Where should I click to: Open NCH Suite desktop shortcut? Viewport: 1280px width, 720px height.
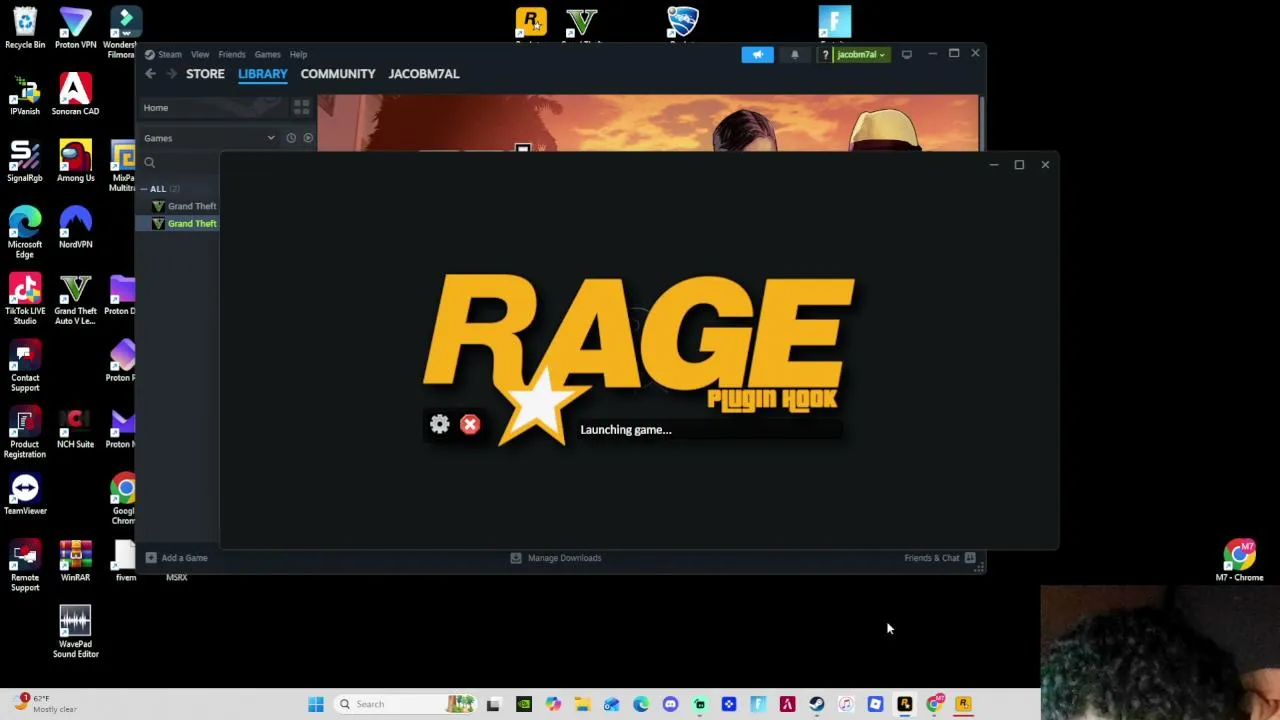pos(75,429)
